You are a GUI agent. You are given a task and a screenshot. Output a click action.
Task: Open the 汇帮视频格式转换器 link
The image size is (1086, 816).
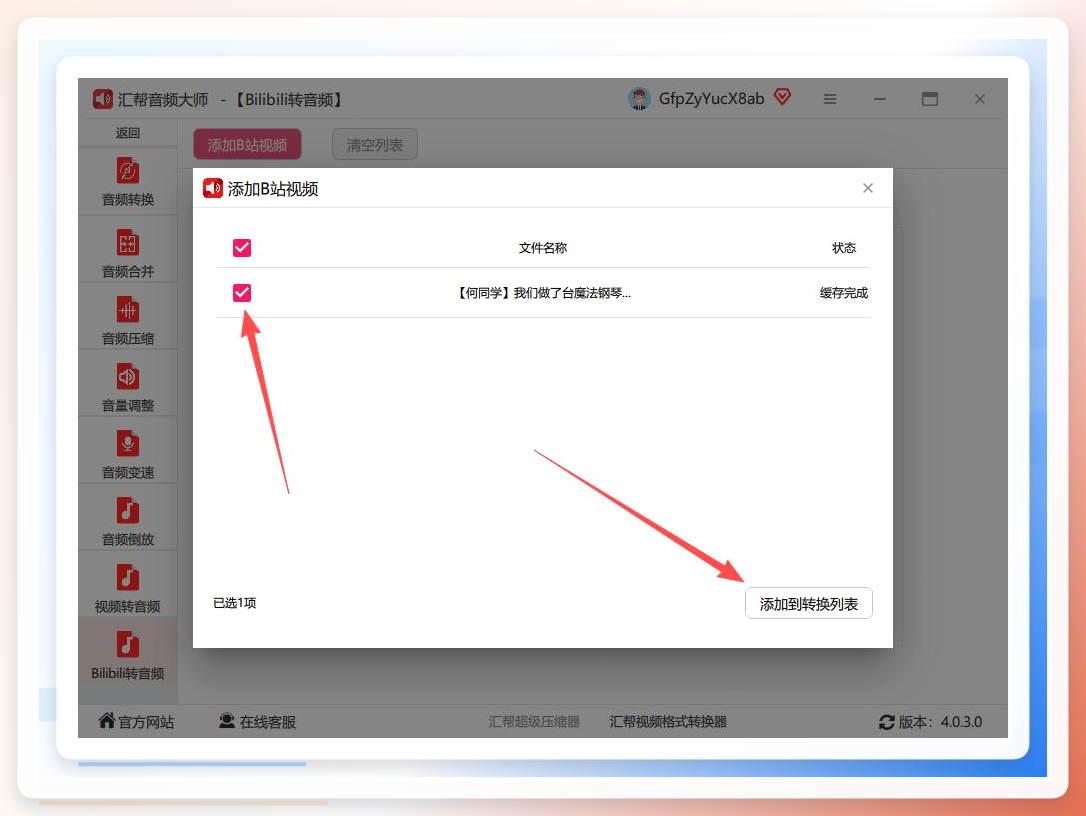pos(668,722)
